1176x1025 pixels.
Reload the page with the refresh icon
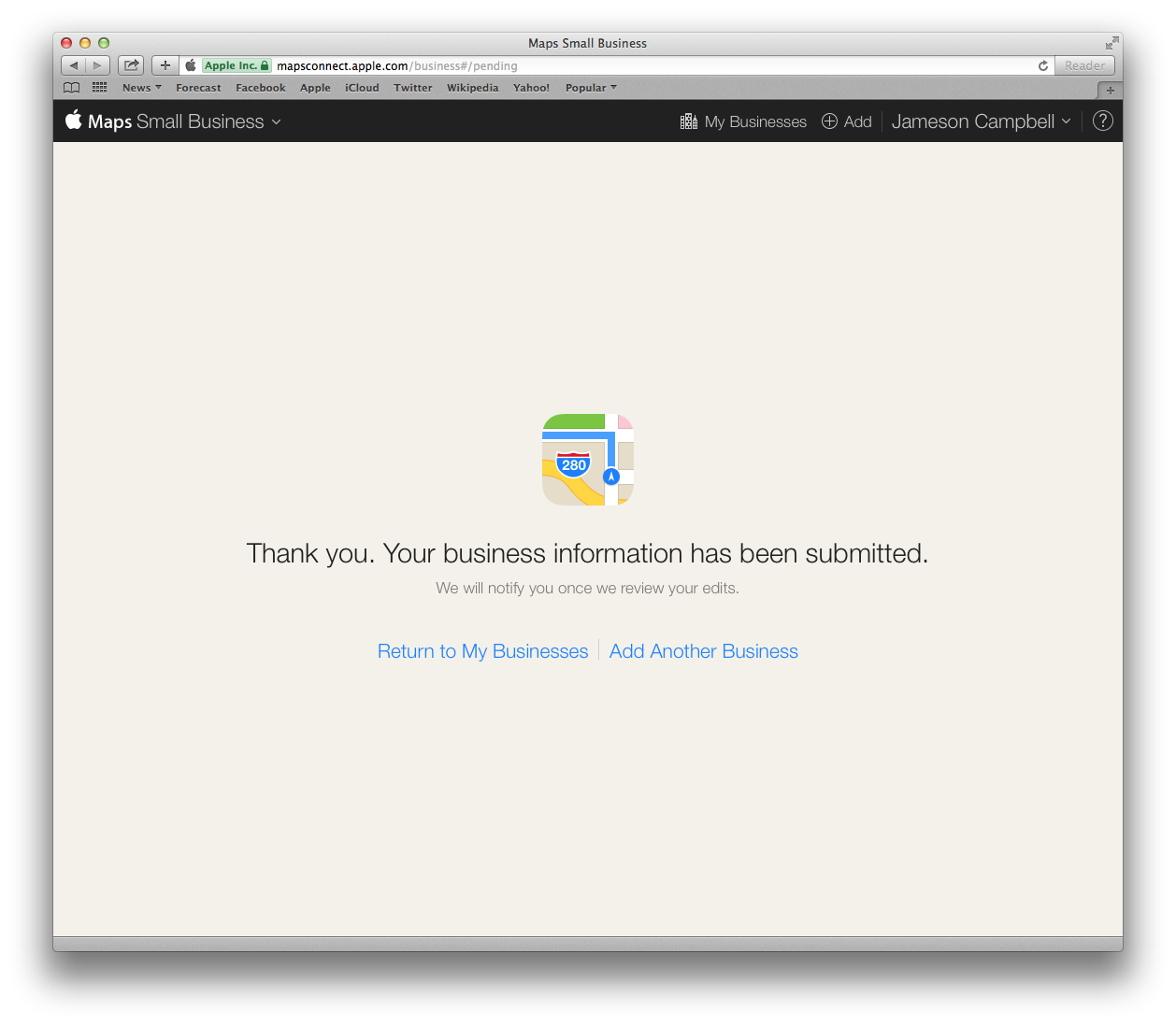coord(1043,65)
